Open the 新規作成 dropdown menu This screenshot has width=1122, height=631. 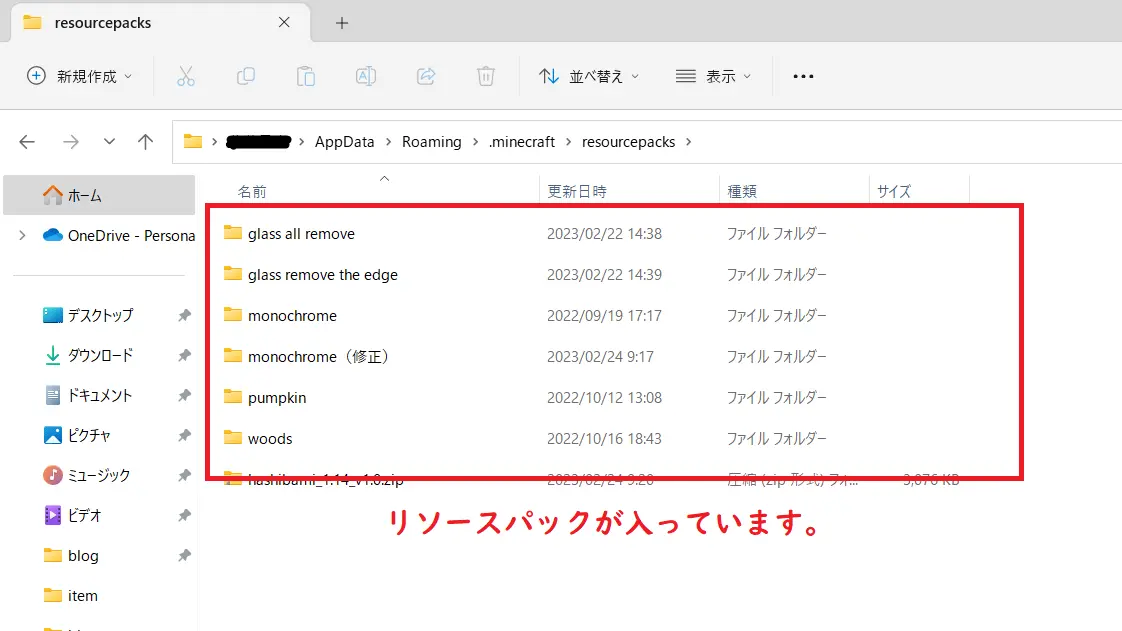(80, 76)
